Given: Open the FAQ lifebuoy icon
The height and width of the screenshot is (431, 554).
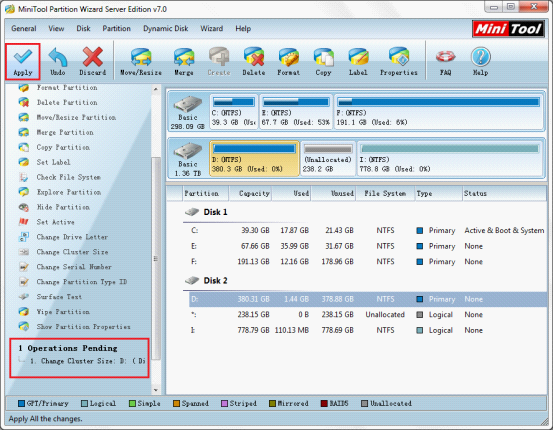Looking at the screenshot, I should click(x=445, y=62).
